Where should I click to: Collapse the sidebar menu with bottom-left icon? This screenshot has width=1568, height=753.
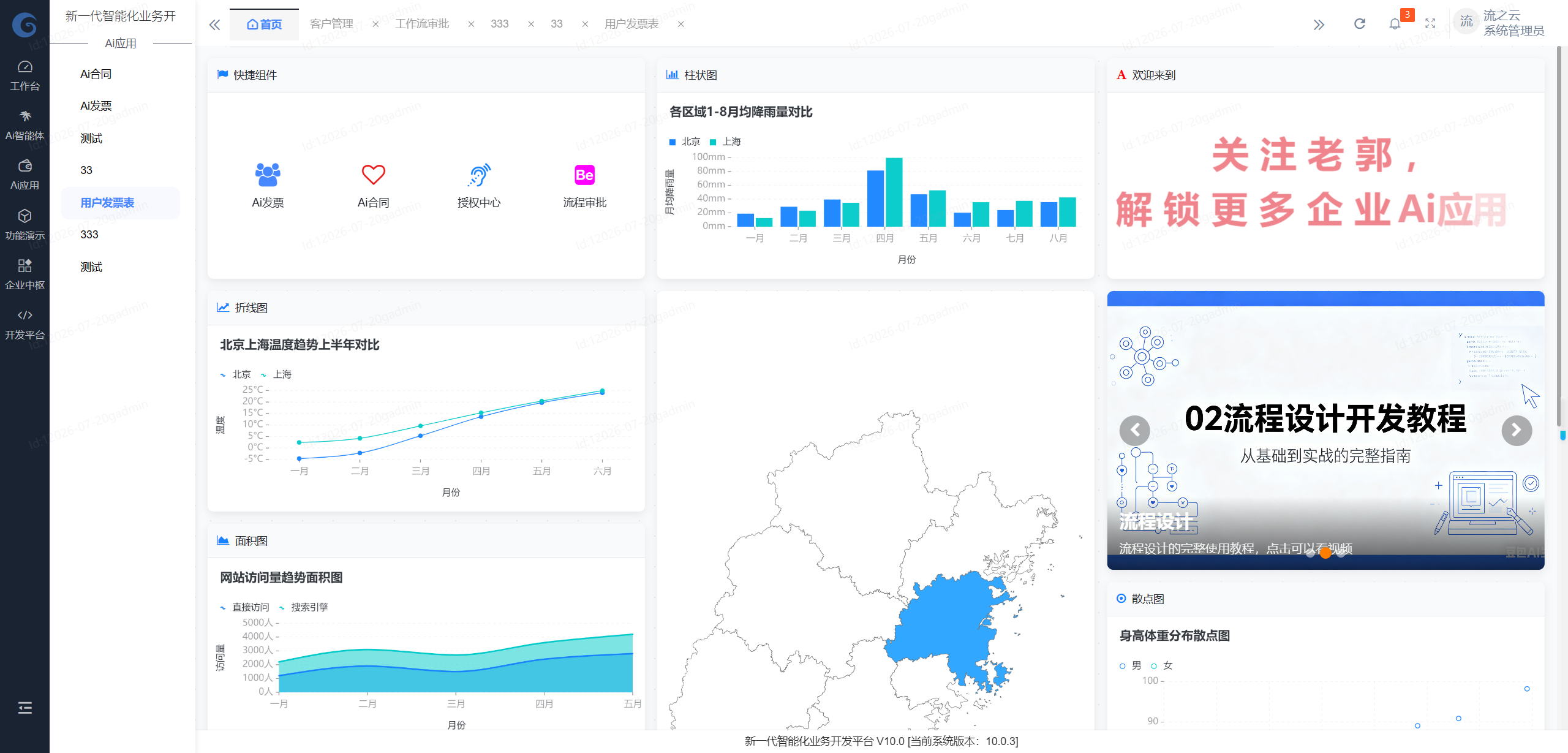coord(24,708)
